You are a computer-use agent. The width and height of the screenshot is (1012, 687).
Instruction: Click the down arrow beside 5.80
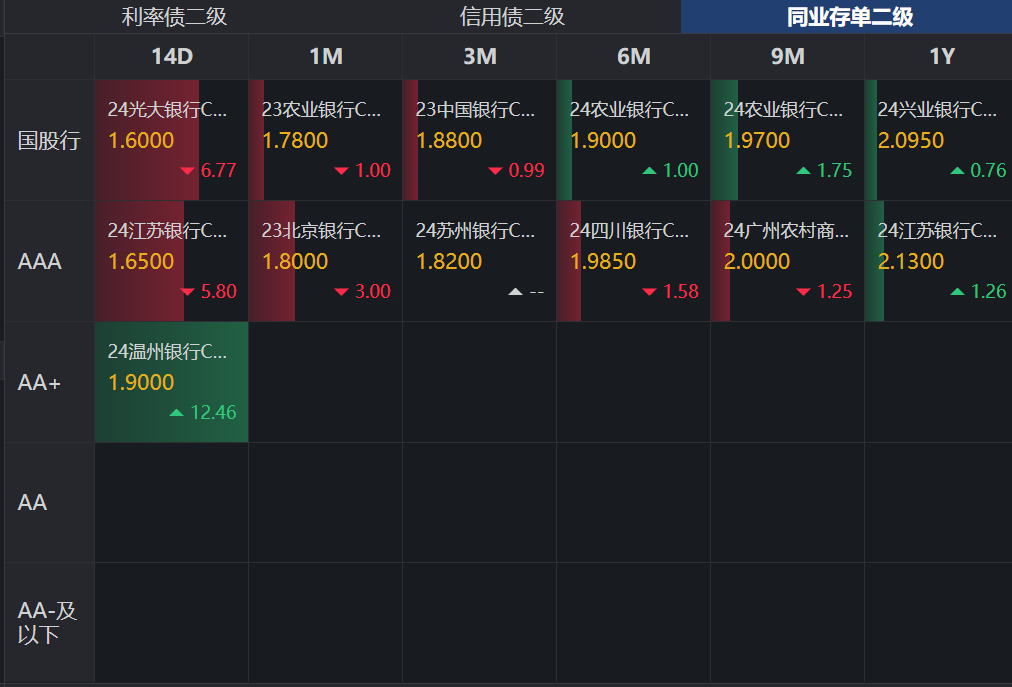pos(187,292)
